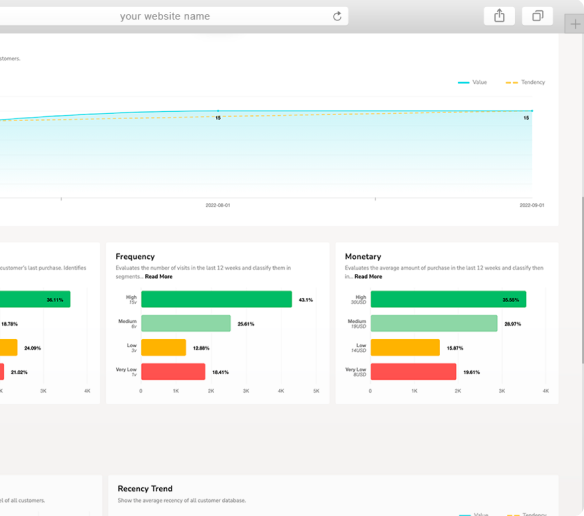Click the Recency red bar with 21.02%

[x=2, y=372]
